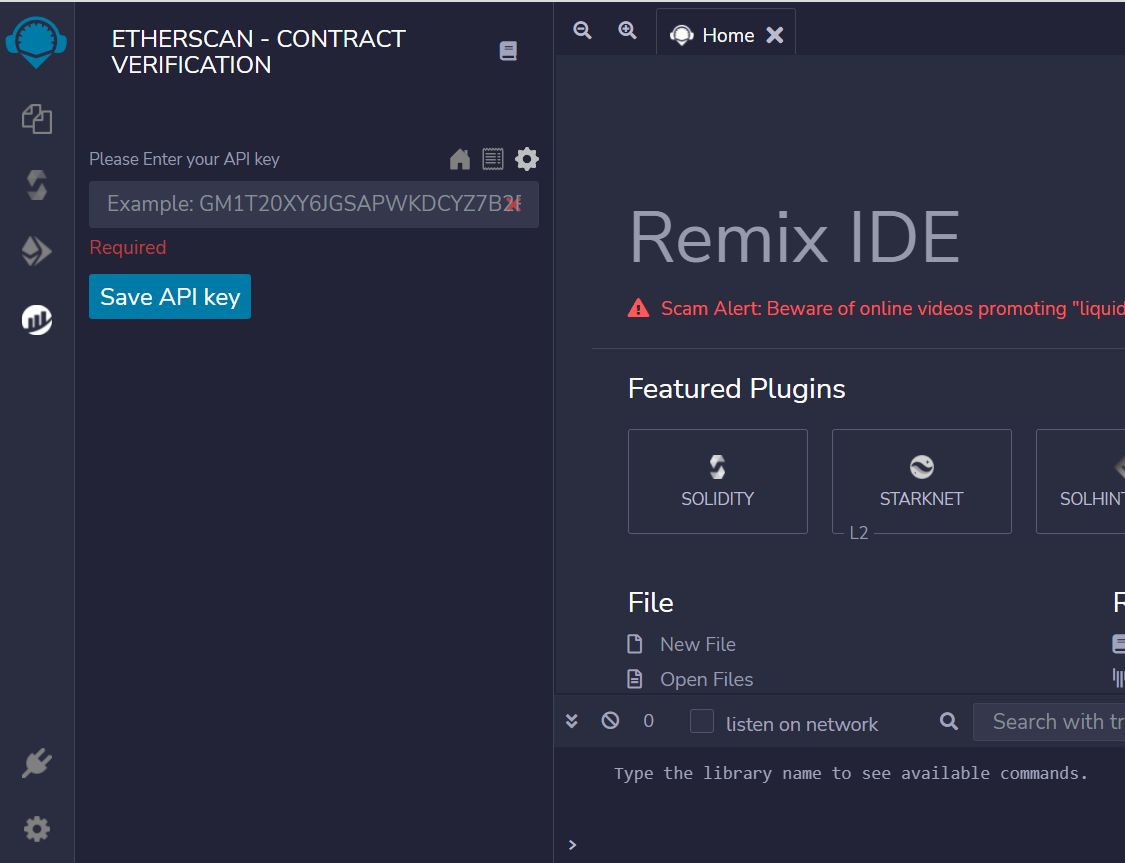Click the File section heading

click(651, 603)
